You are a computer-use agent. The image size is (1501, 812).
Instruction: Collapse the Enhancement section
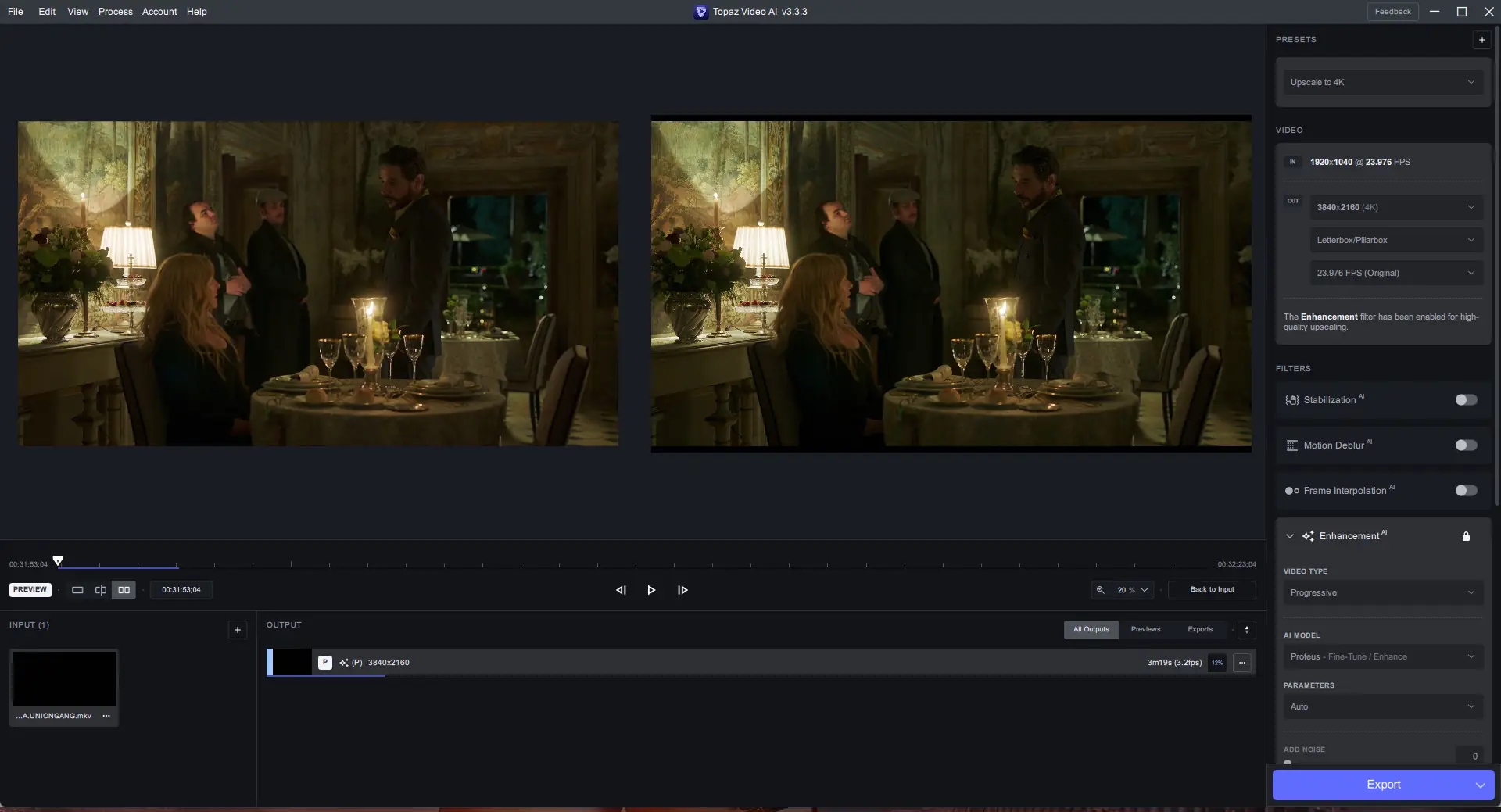(x=1290, y=536)
